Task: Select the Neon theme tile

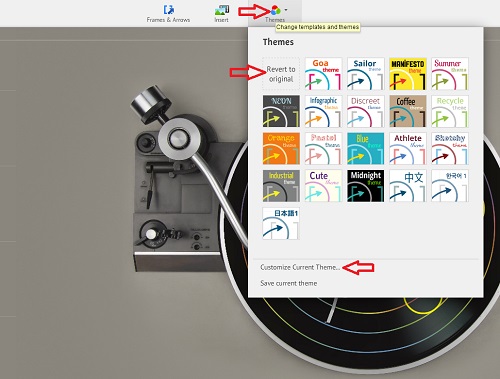Action: coord(281,111)
